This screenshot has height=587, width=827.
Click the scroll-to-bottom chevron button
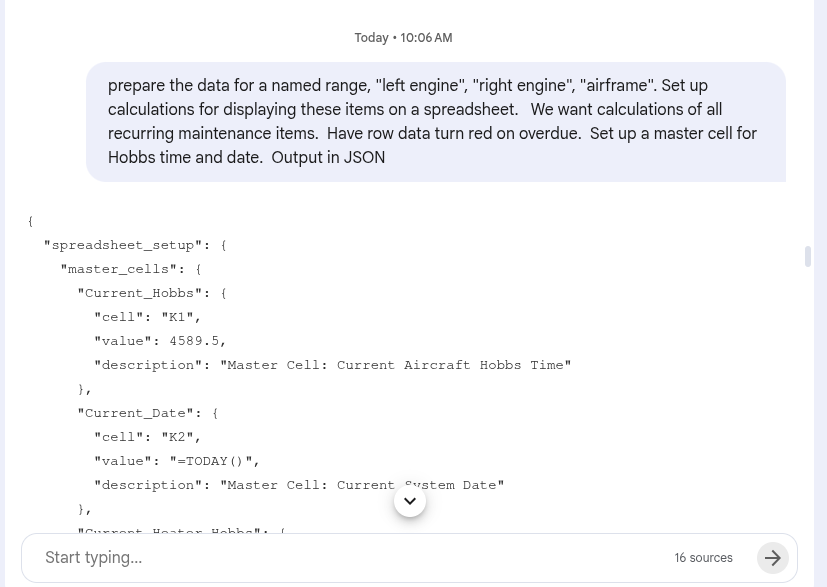[x=410, y=501]
